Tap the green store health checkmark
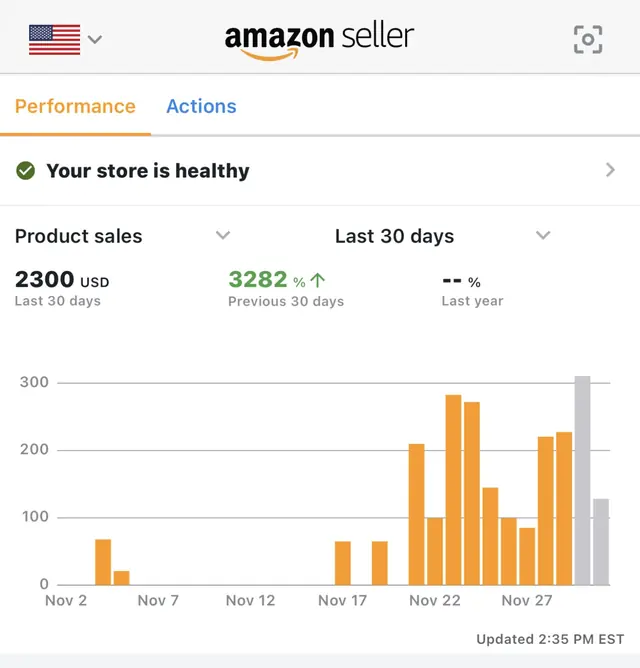The image size is (640, 668). pyautogui.click(x=26, y=171)
